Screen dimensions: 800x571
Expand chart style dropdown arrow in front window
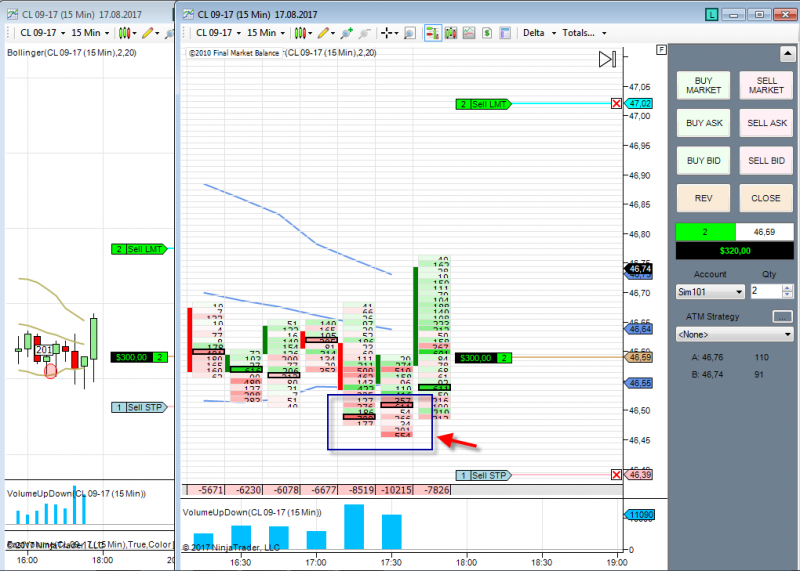click(310, 34)
